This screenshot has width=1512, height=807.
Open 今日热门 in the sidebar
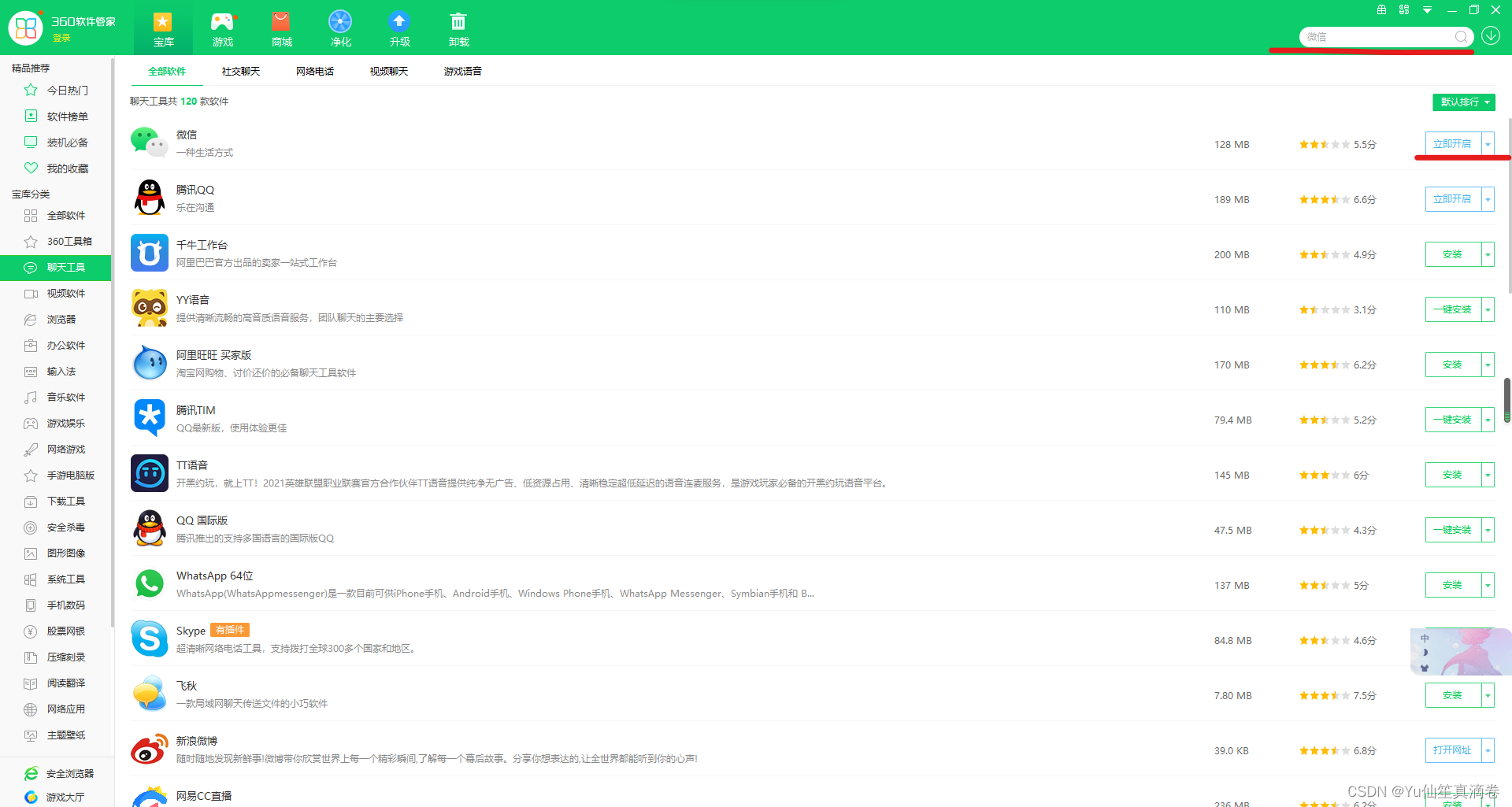click(x=55, y=91)
